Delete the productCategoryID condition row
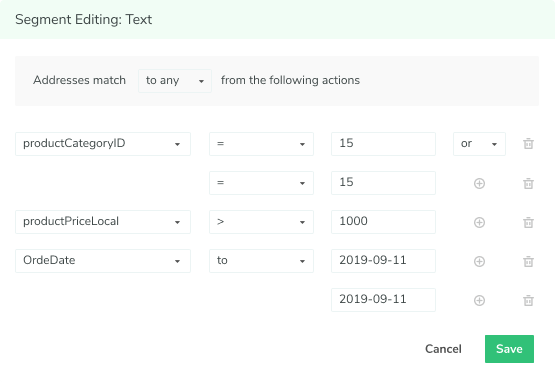The height and width of the screenshot is (382, 555). (528, 144)
